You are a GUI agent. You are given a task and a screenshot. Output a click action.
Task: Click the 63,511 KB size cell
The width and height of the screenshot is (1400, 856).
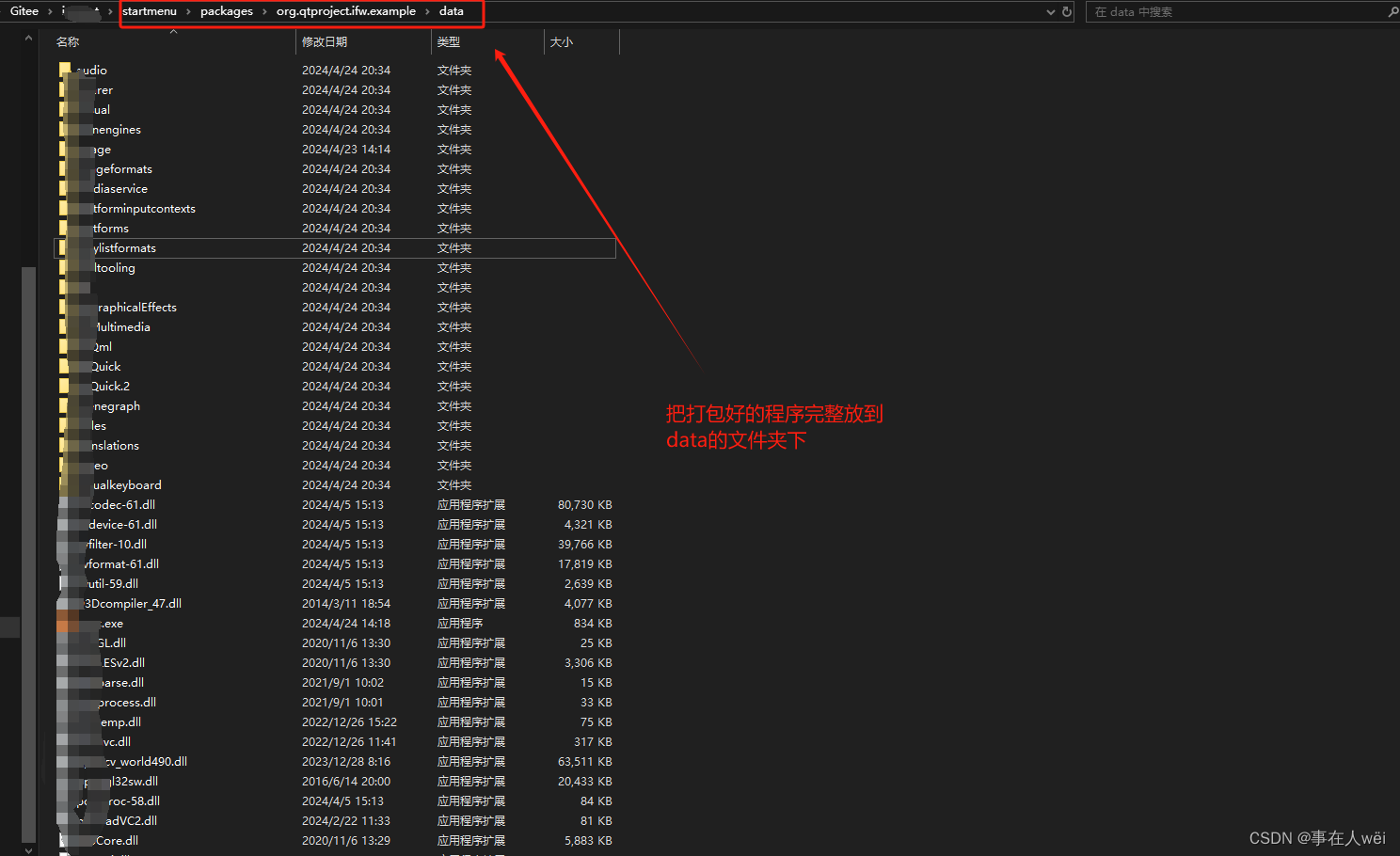[584, 762]
